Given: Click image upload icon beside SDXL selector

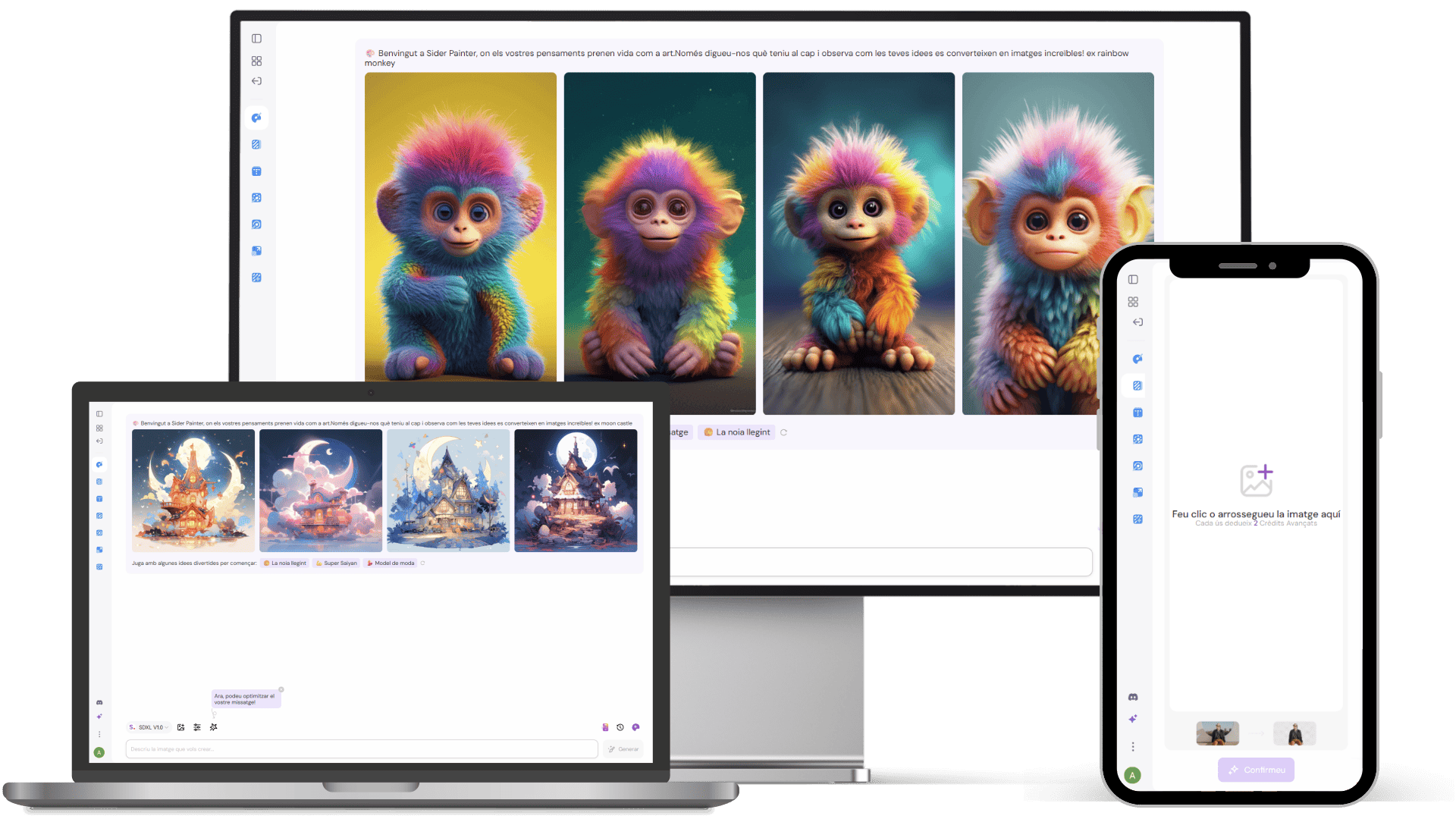Looking at the screenshot, I should click(x=180, y=727).
